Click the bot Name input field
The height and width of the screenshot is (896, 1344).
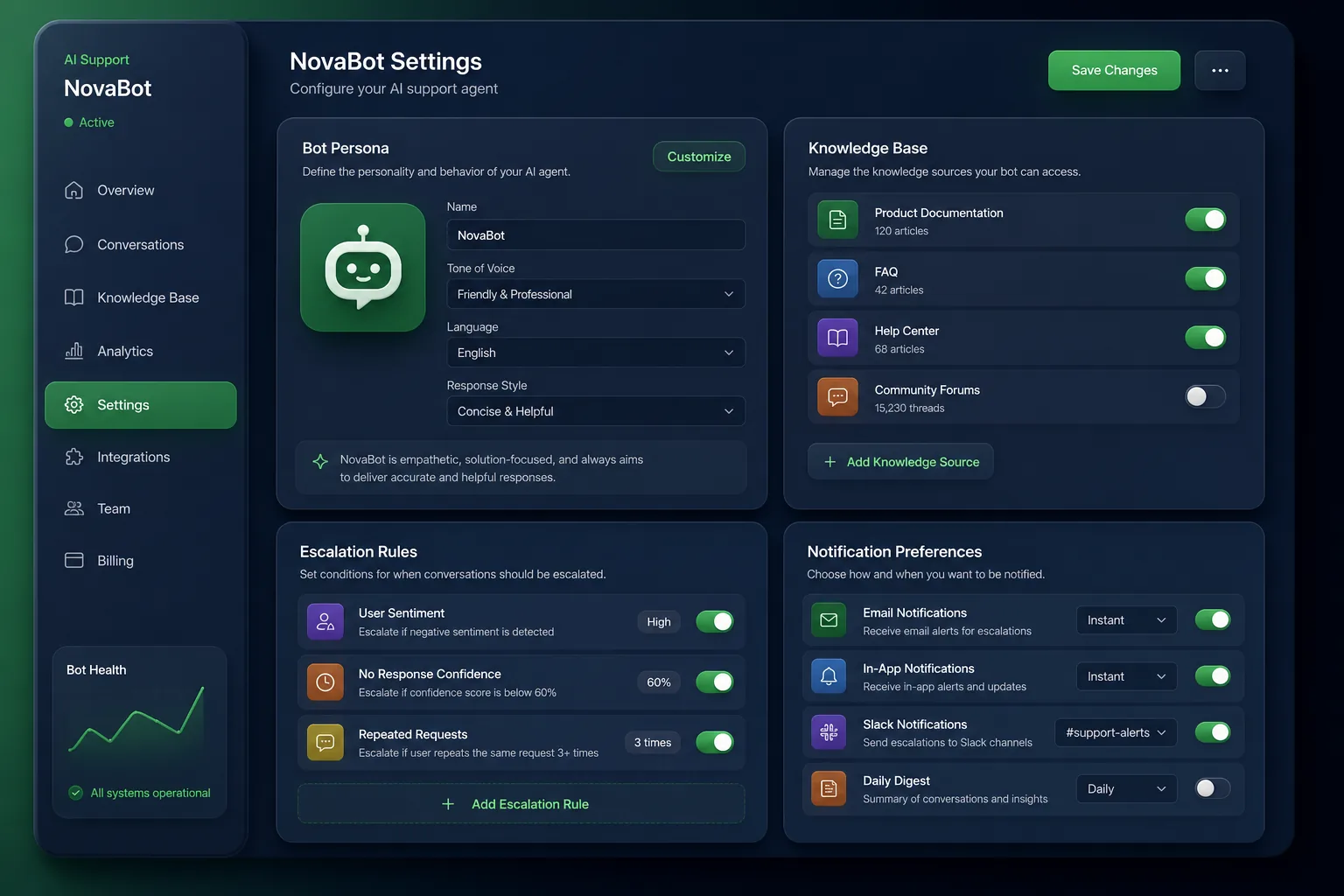coord(596,235)
